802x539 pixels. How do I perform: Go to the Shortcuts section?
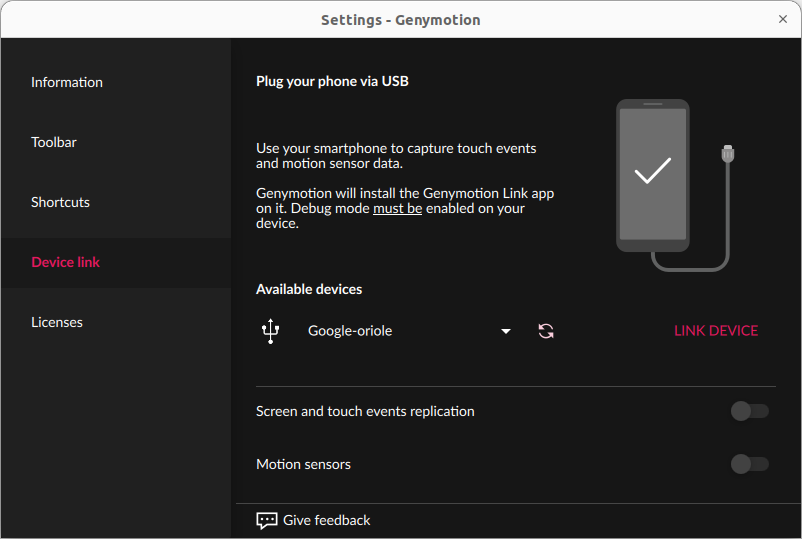61,203
